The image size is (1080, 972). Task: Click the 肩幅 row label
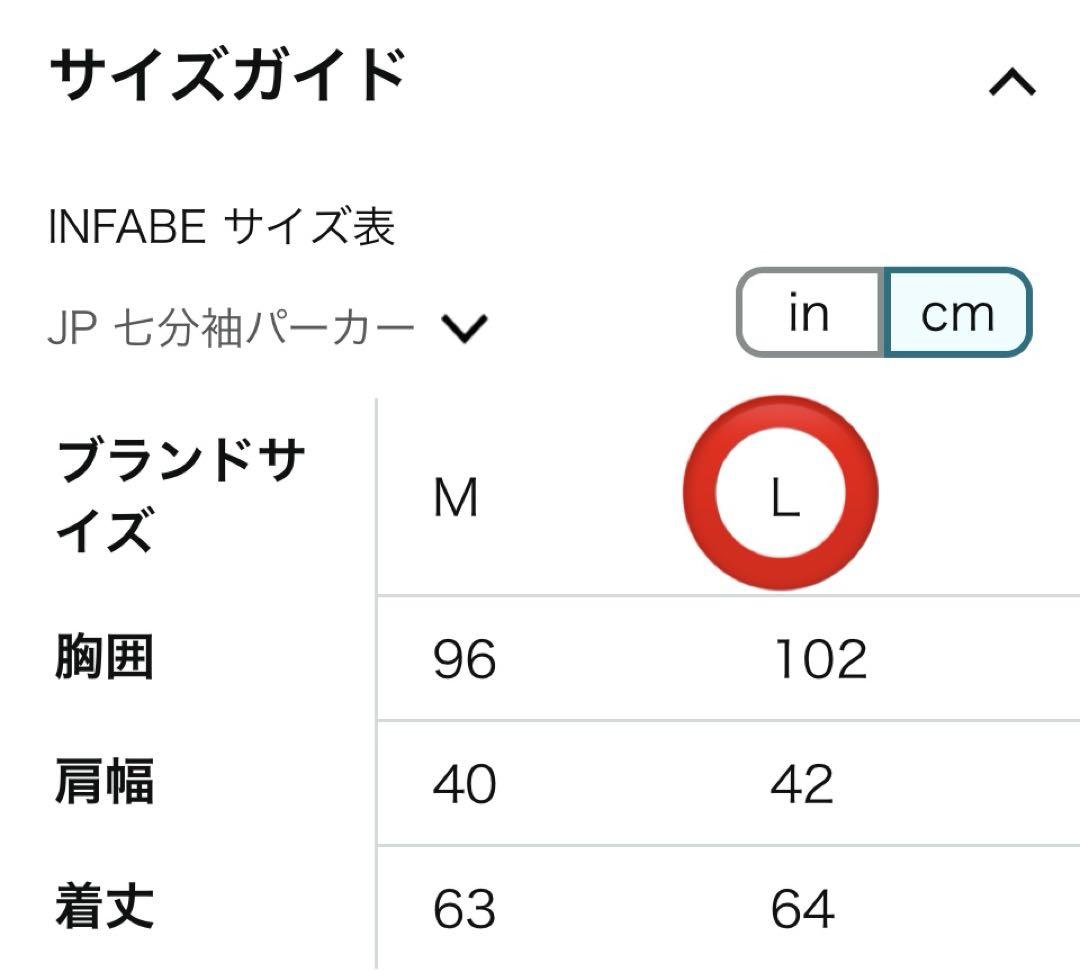tap(104, 782)
